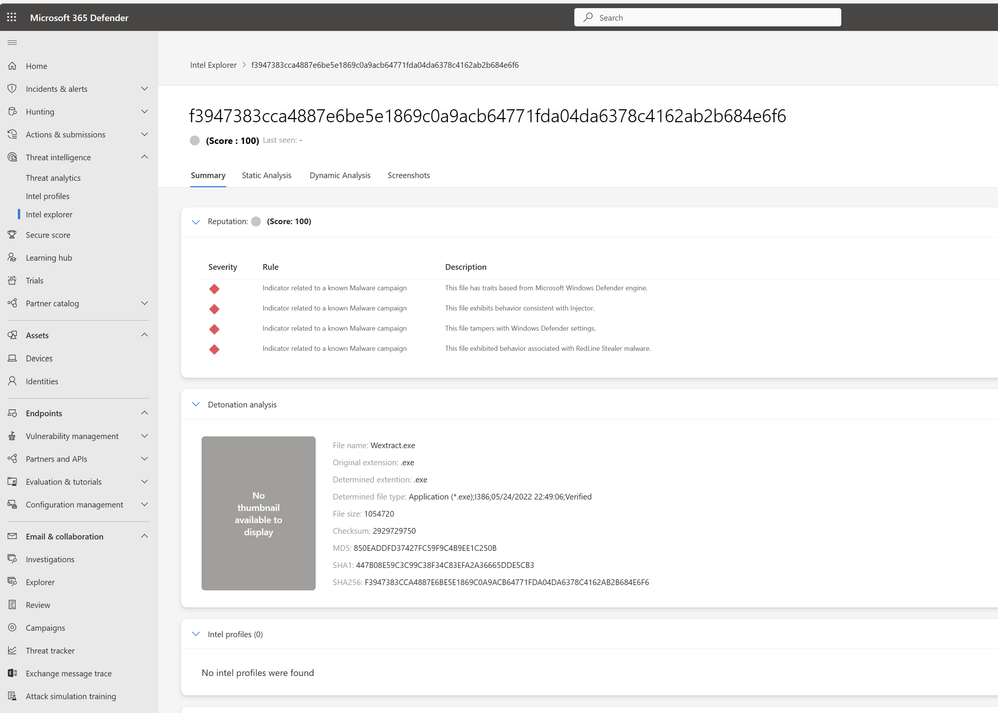Select the MD5 hash value
This screenshot has width=998, height=713.
425,548
